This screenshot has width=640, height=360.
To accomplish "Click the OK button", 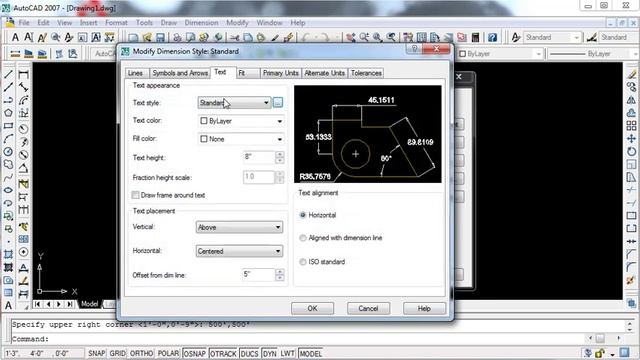I will click(x=312, y=309).
